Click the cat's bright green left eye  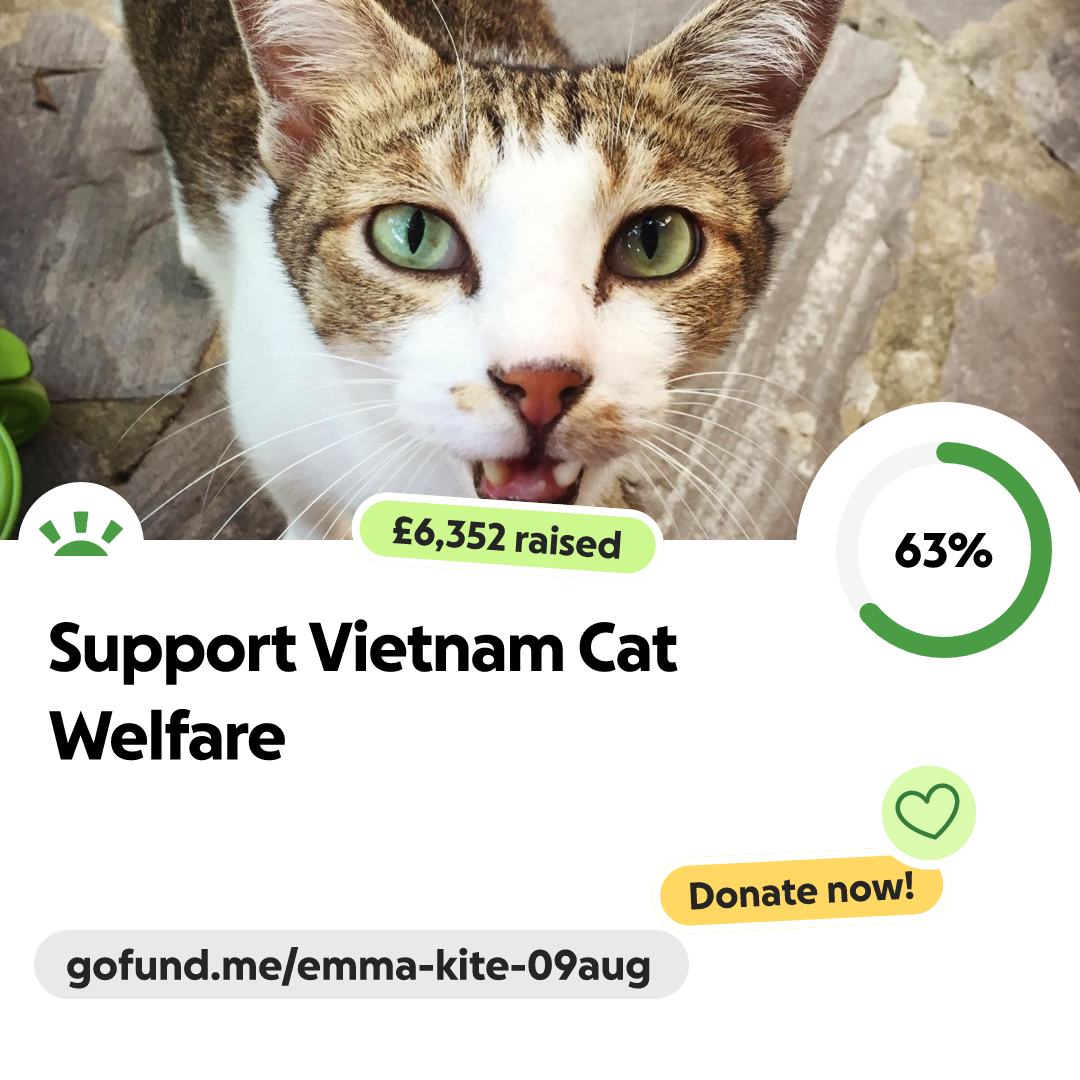(x=415, y=236)
